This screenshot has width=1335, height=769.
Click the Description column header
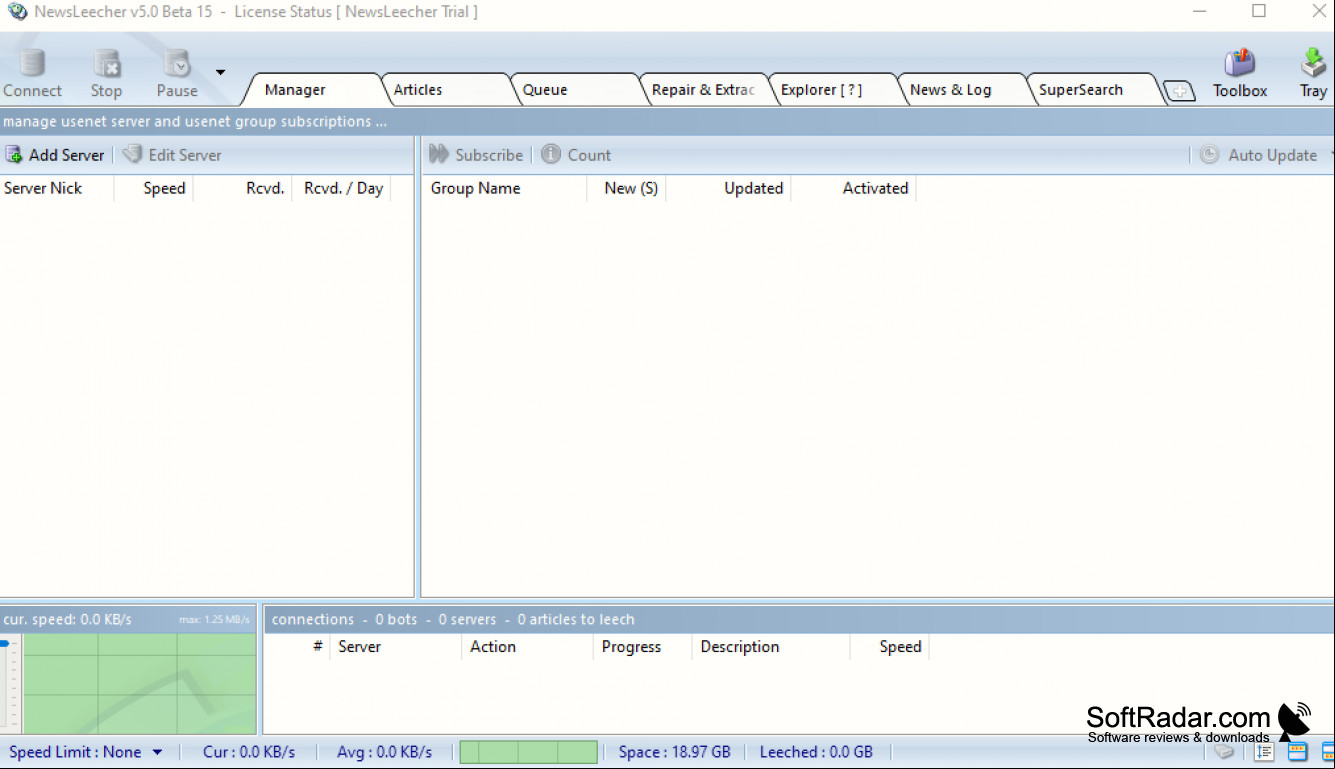(771, 647)
